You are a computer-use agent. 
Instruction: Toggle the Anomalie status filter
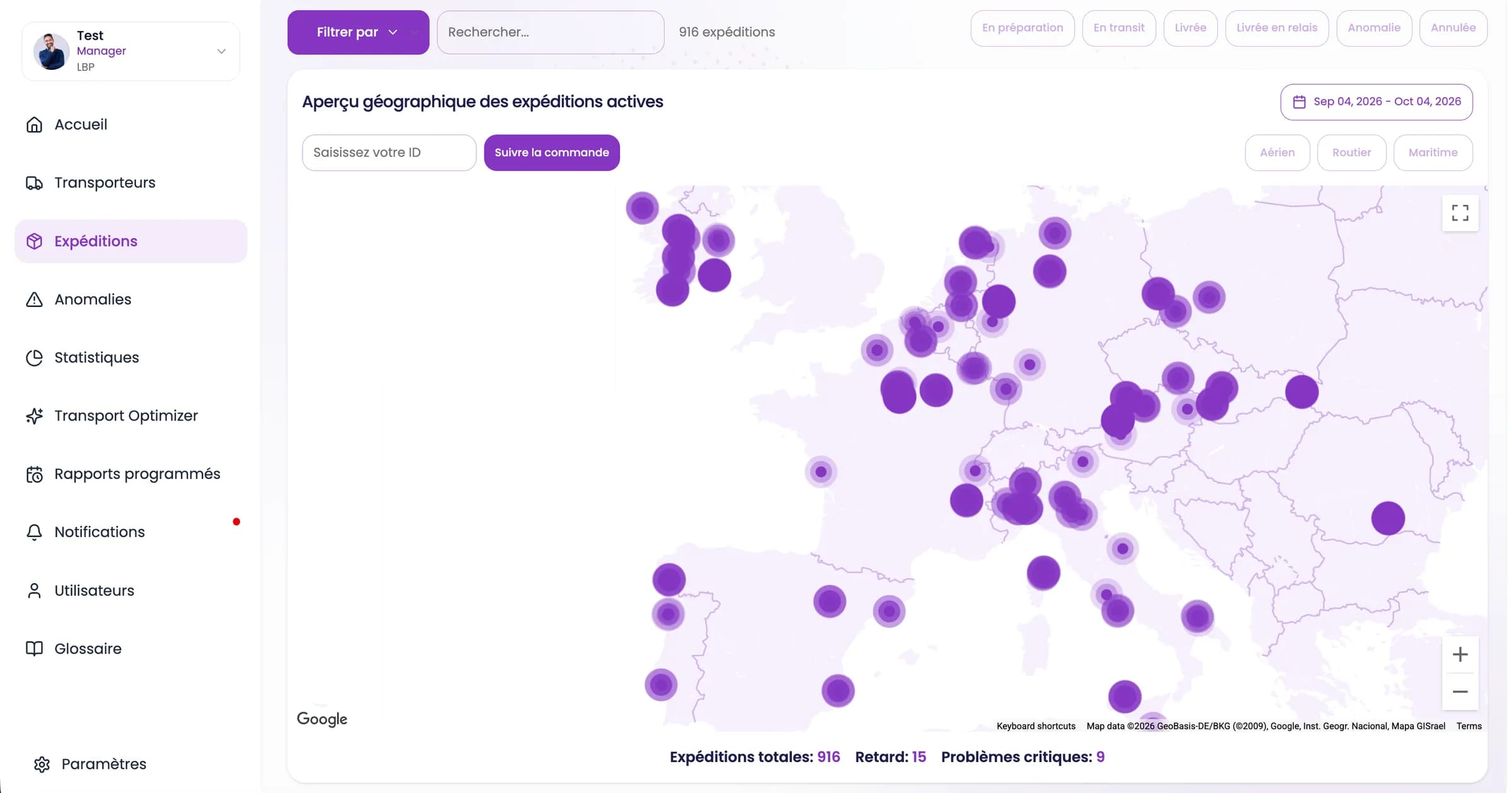click(x=1373, y=28)
